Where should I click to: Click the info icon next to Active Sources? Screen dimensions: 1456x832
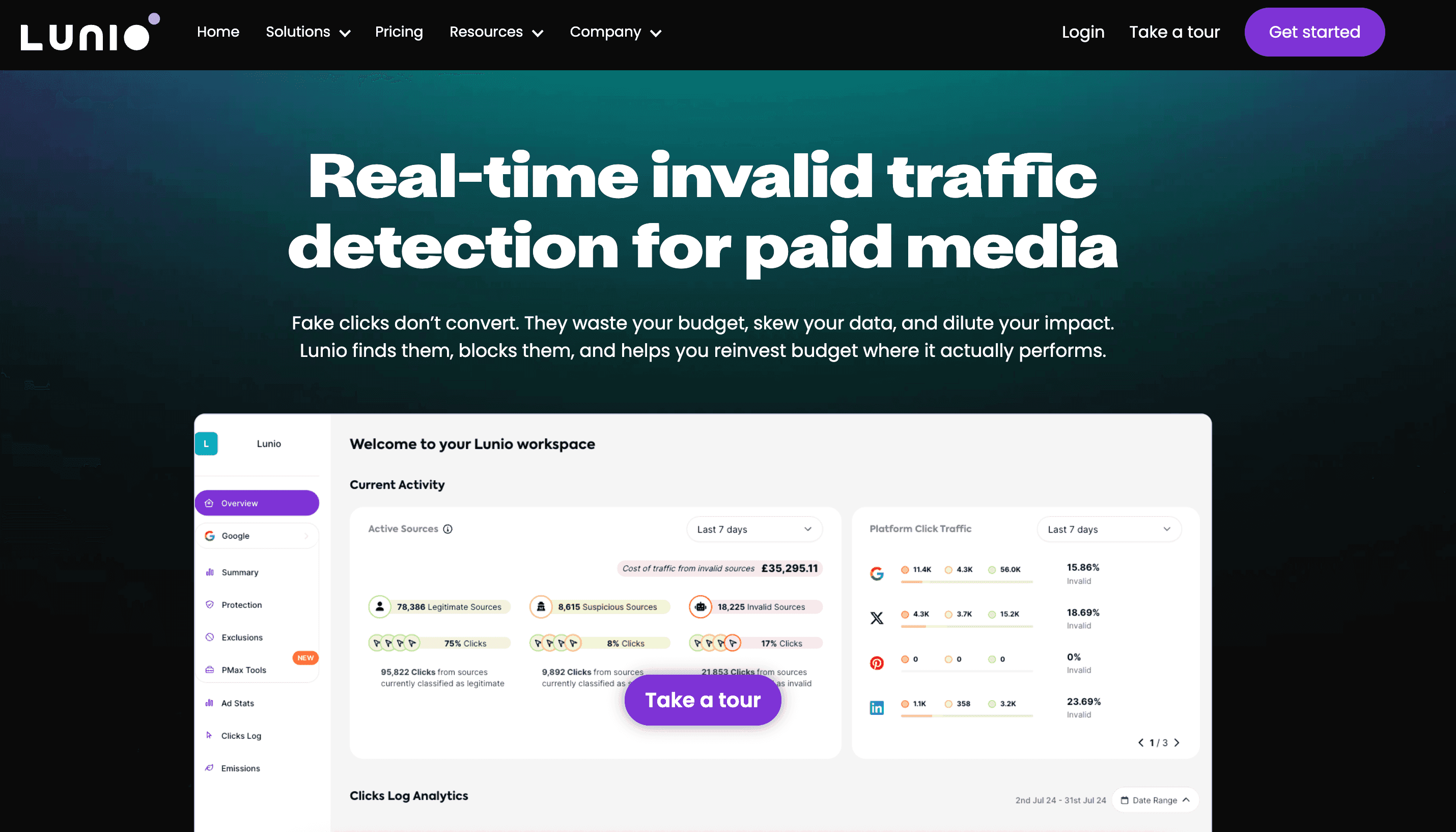click(448, 529)
